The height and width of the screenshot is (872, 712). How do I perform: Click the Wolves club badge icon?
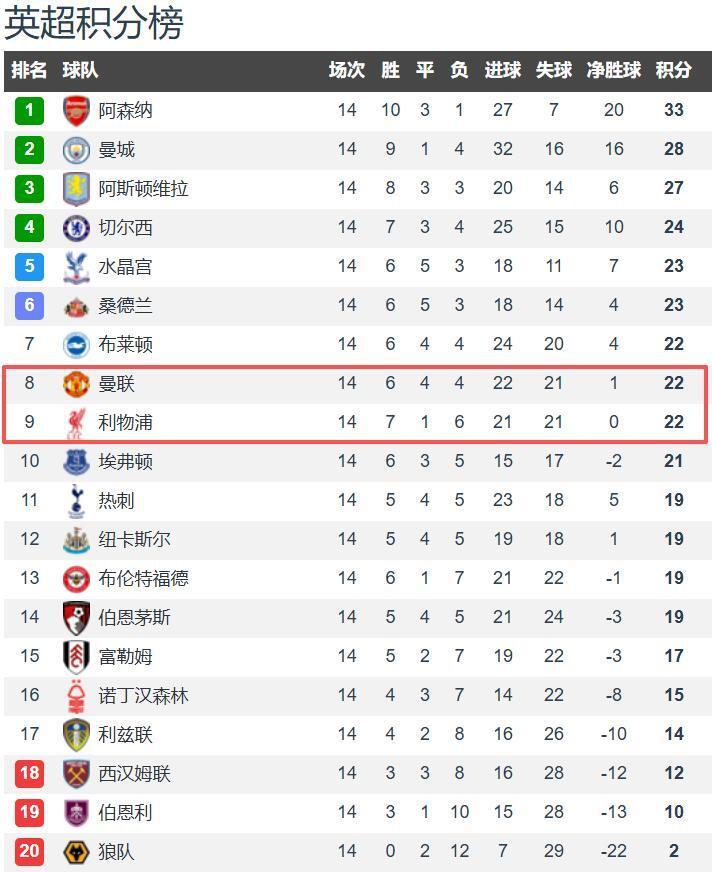point(76,852)
